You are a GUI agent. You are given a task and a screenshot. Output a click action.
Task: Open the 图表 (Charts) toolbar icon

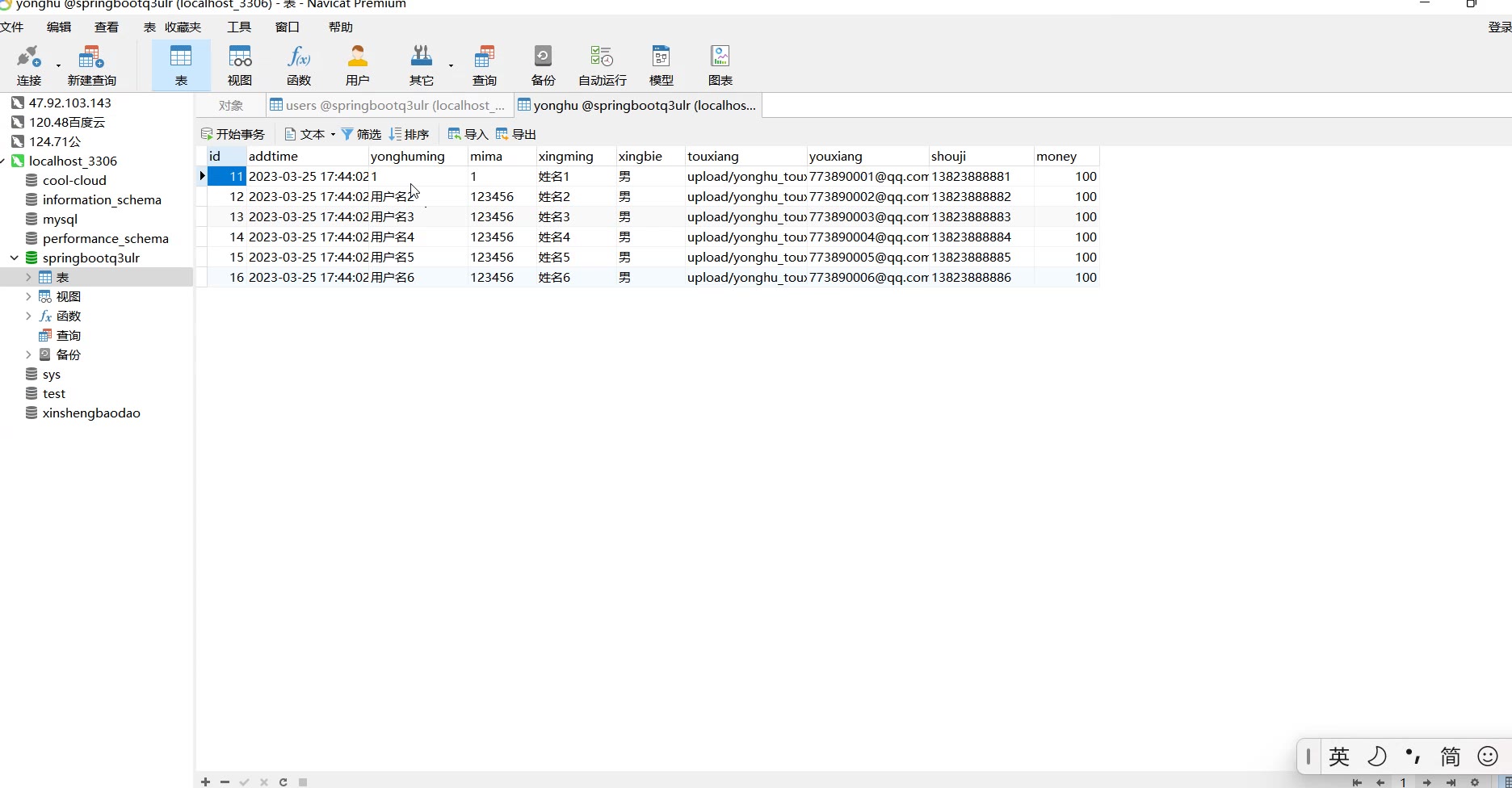720,65
